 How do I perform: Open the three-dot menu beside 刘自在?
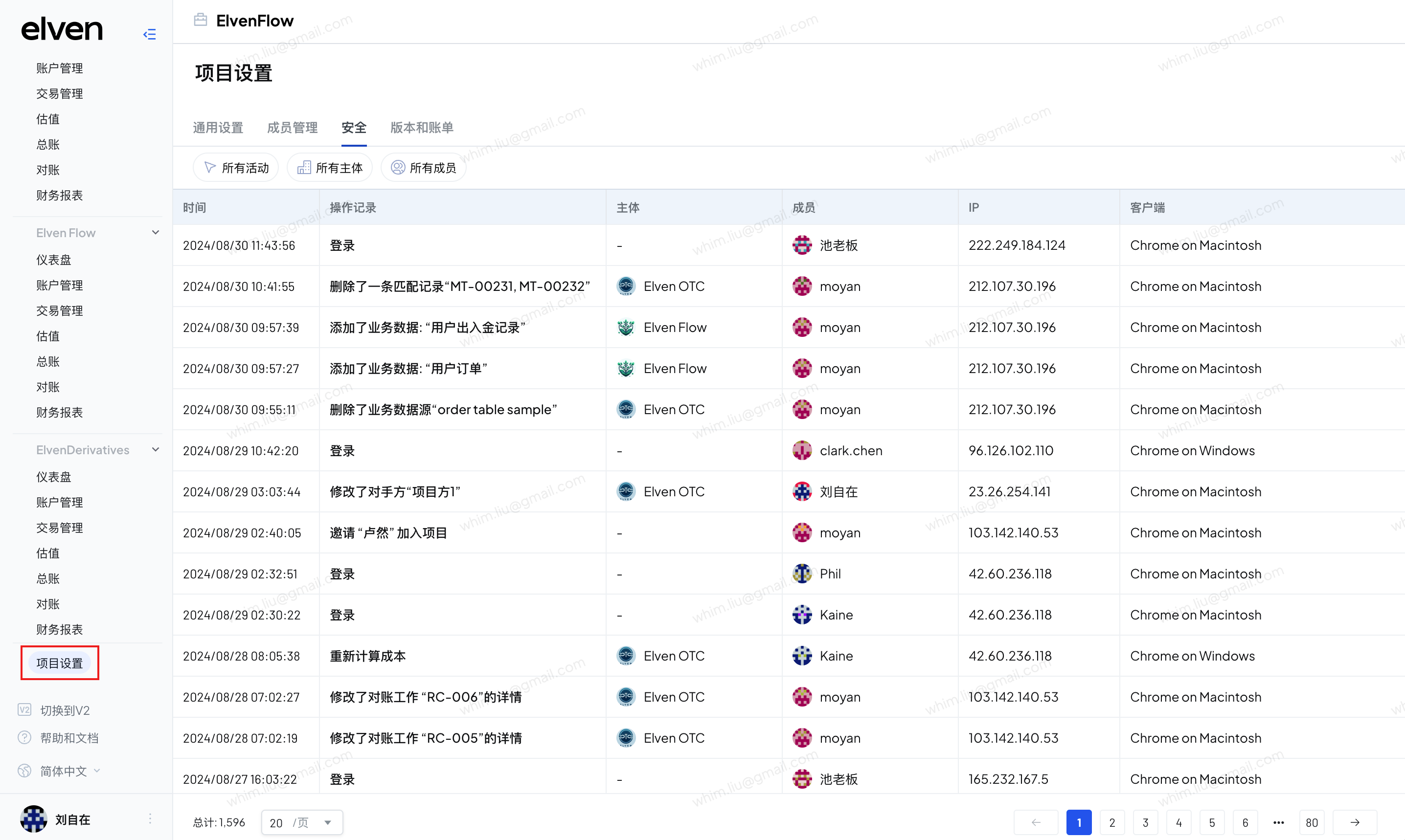pos(150,818)
